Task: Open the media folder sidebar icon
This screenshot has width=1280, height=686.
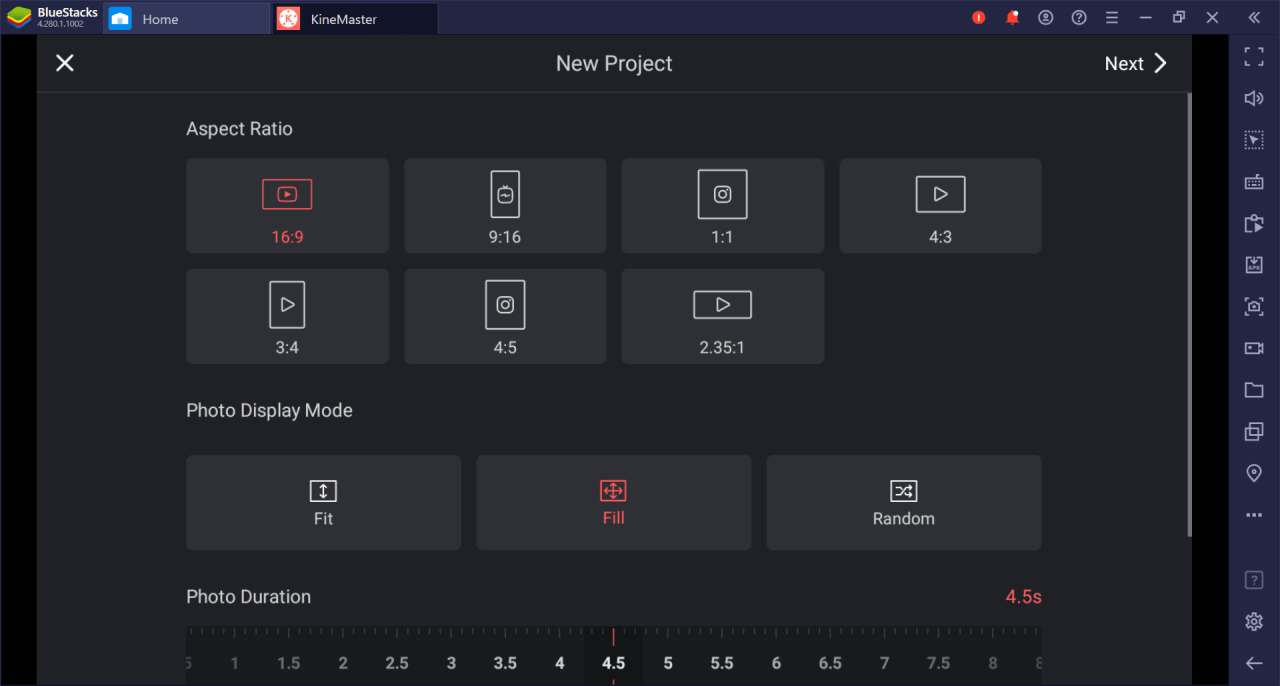Action: pos(1254,390)
